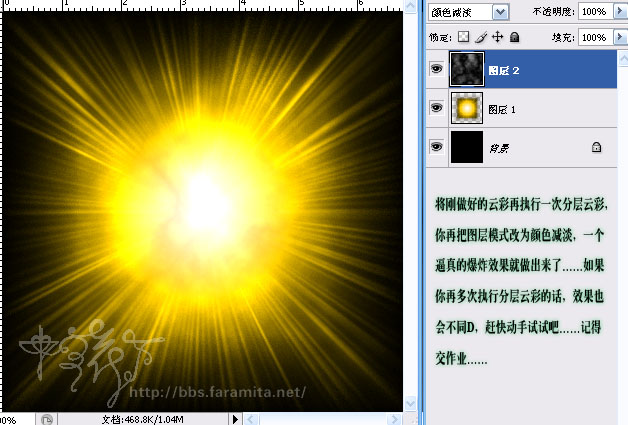Select the 图层 2 layer name

pyautogui.click(x=504, y=70)
